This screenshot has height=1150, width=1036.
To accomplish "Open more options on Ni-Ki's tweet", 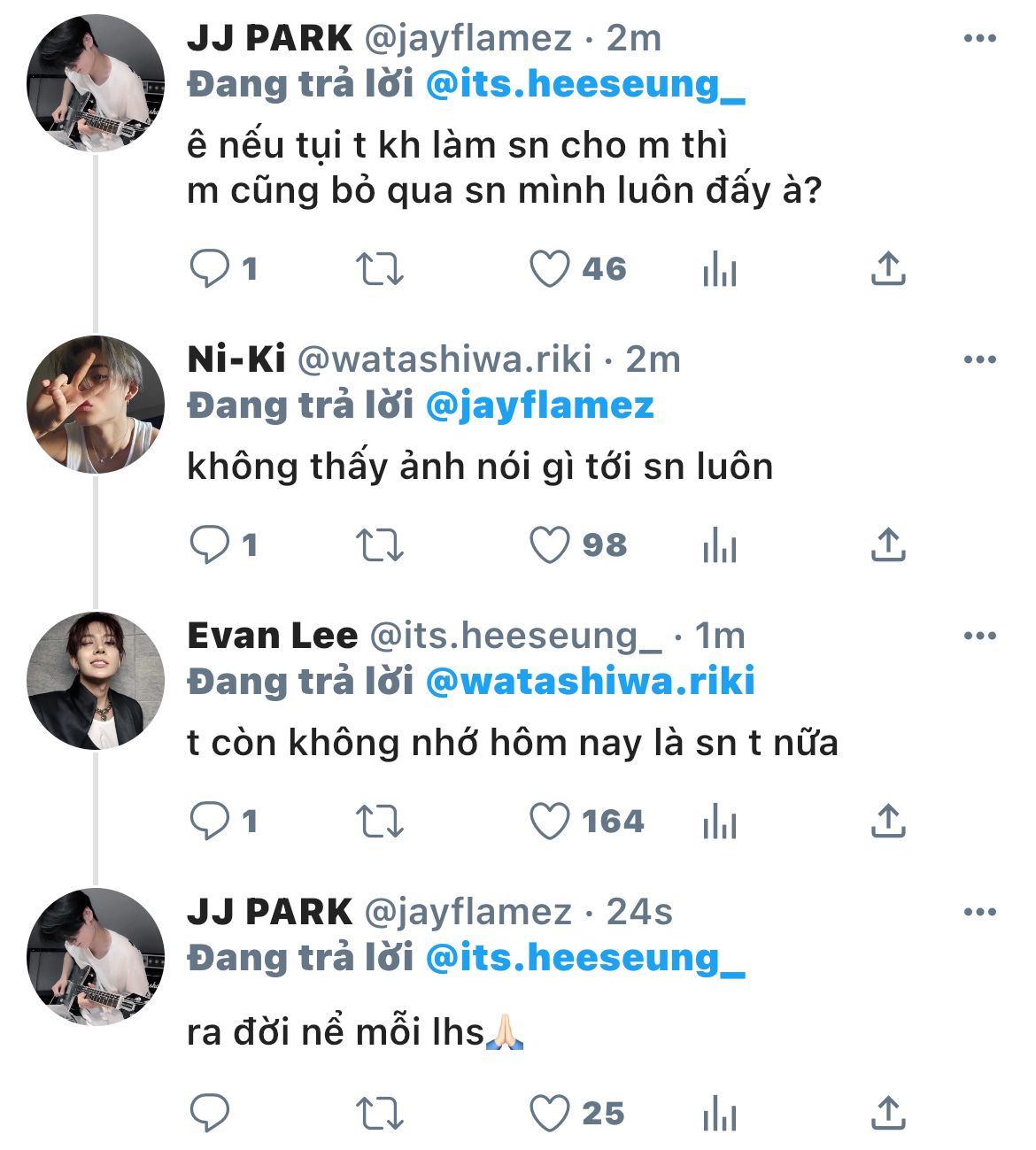I will [x=979, y=359].
